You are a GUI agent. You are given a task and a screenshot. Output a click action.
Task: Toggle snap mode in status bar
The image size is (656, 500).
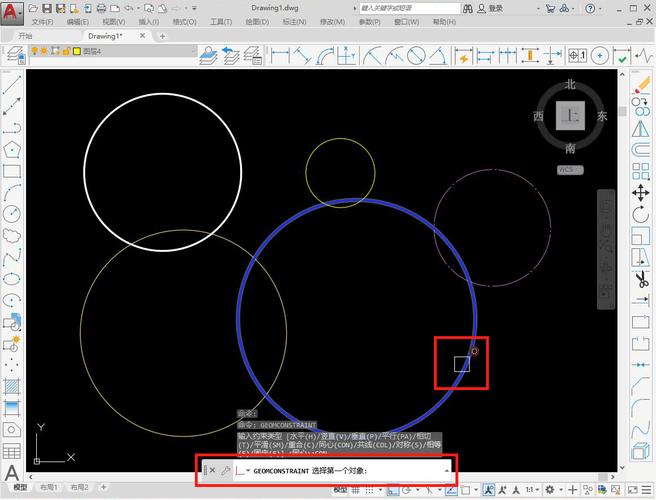click(x=369, y=489)
